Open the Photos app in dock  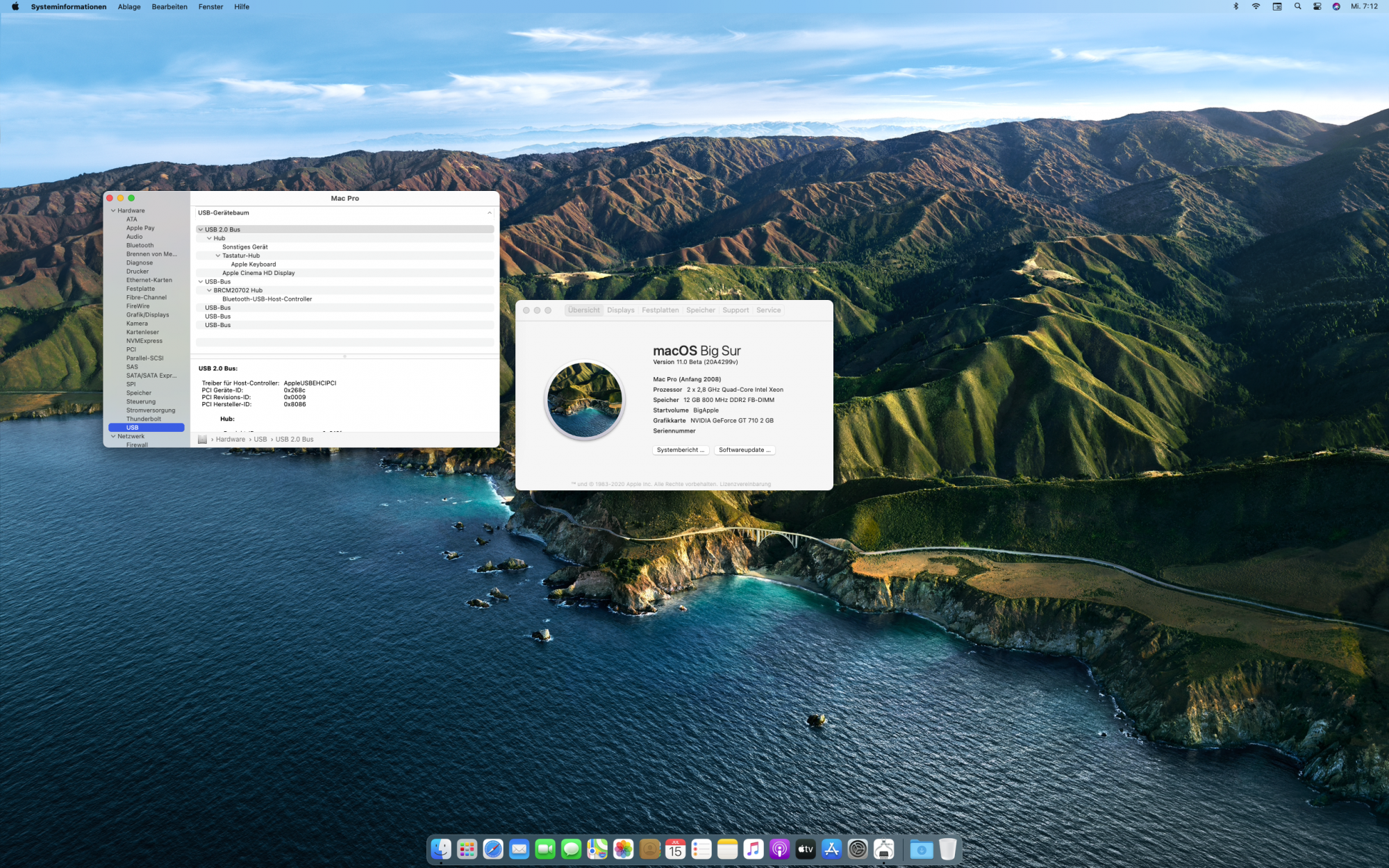(x=624, y=849)
